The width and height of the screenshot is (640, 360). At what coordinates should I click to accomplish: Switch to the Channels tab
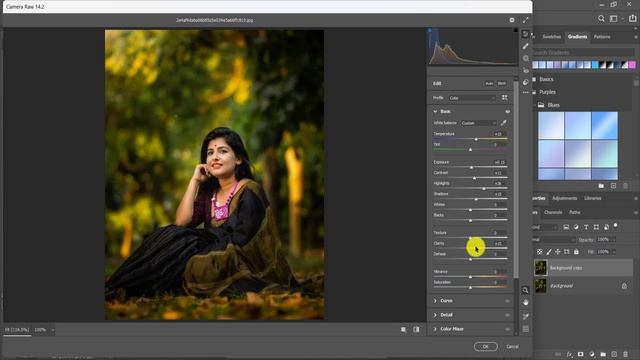click(x=553, y=212)
